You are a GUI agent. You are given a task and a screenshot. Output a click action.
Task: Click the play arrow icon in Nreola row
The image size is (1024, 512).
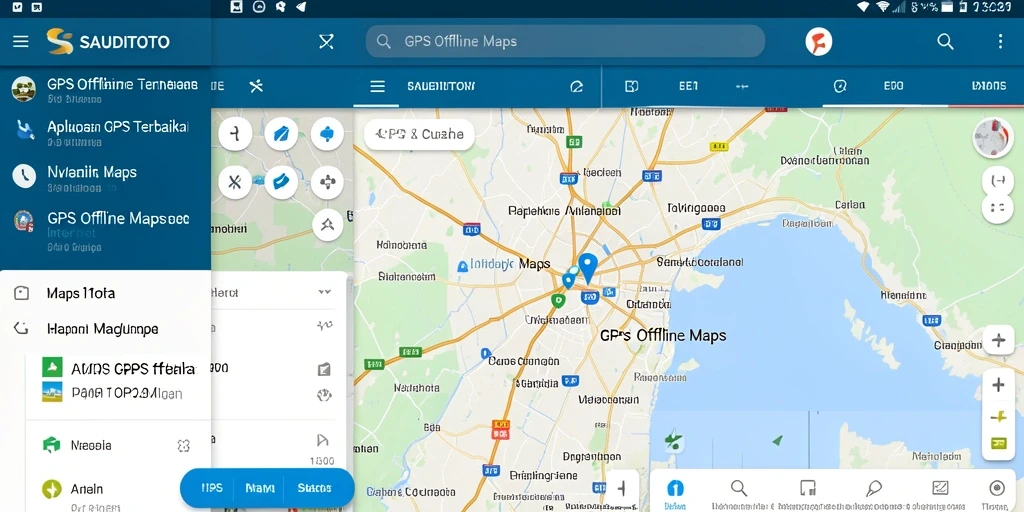(323, 441)
